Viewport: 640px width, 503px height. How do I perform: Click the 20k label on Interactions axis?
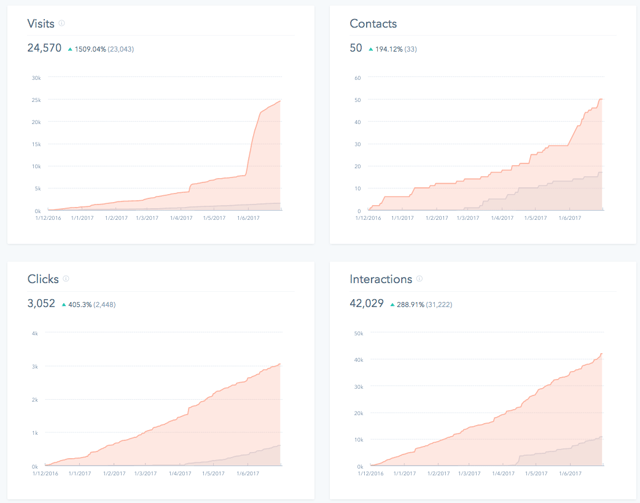click(358, 413)
